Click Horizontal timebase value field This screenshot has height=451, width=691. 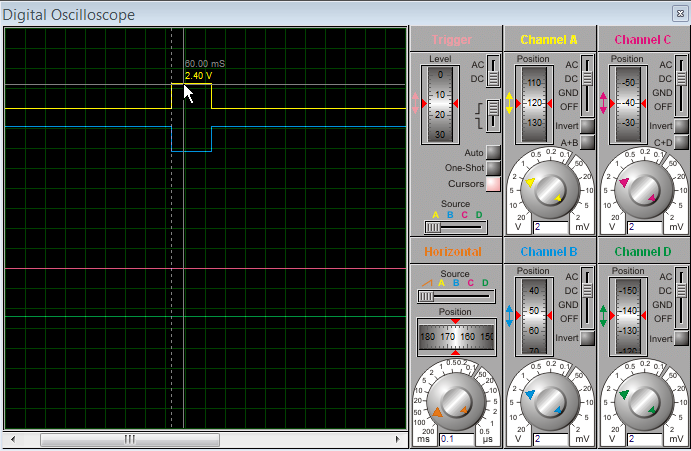457,439
